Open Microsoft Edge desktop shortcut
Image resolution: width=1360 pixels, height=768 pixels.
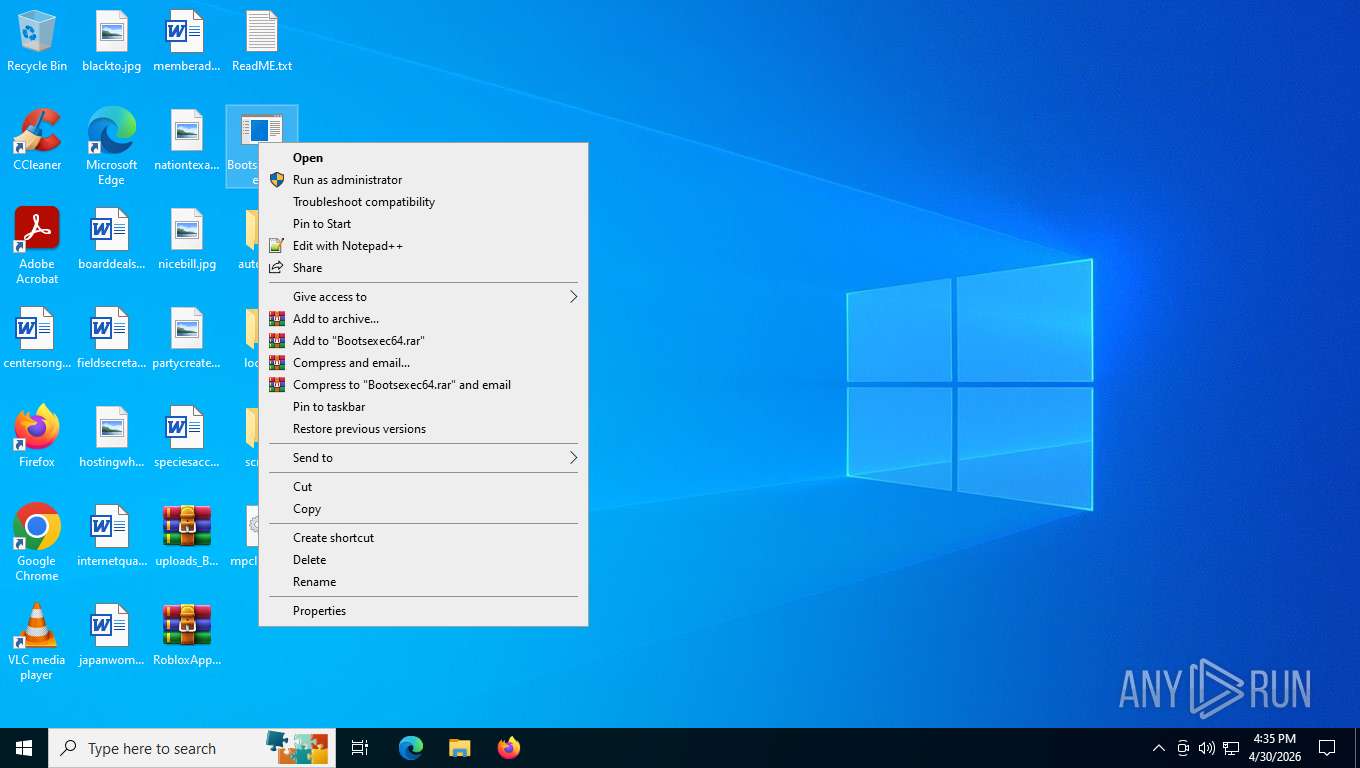point(112,147)
